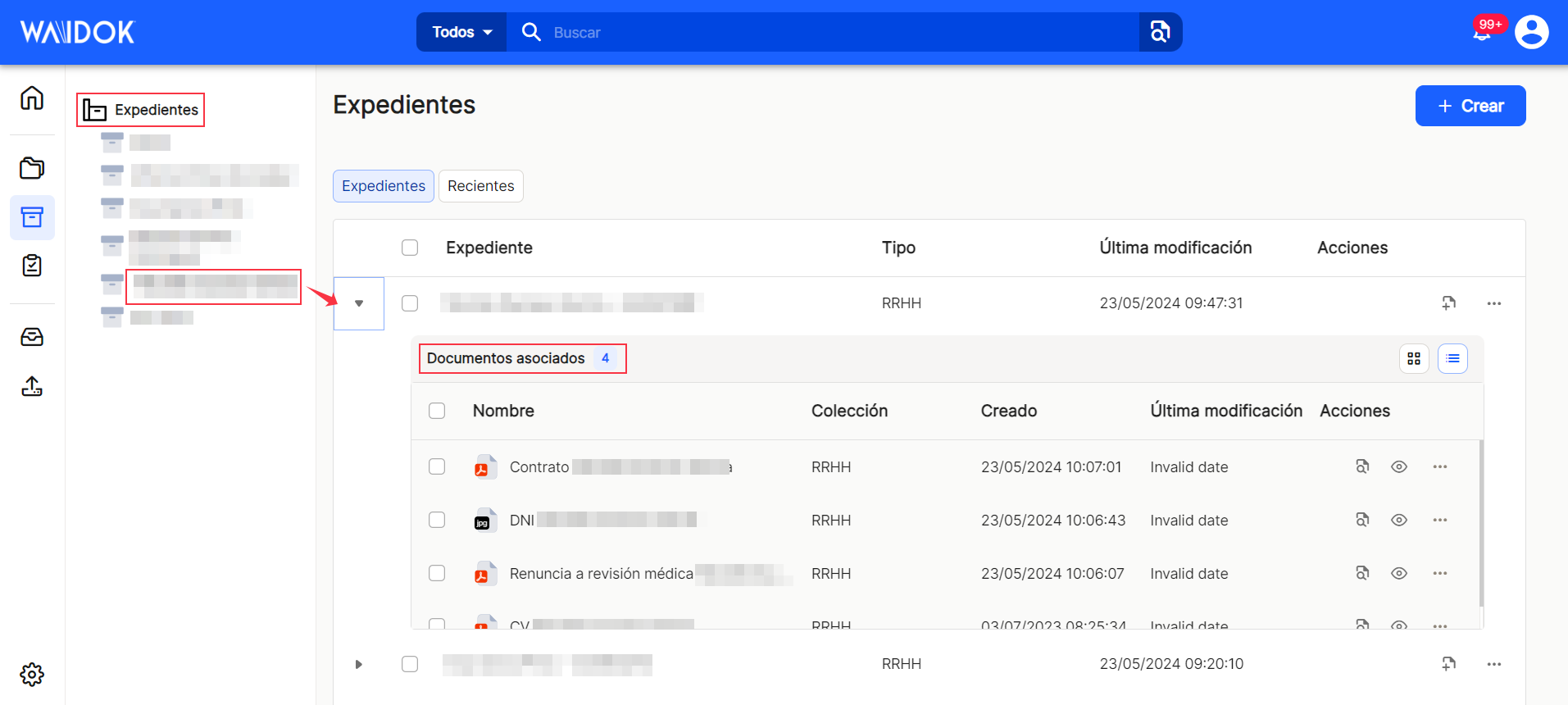
Task: Click the 23/05/2024 10:07:01 created date
Action: coord(1051,467)
